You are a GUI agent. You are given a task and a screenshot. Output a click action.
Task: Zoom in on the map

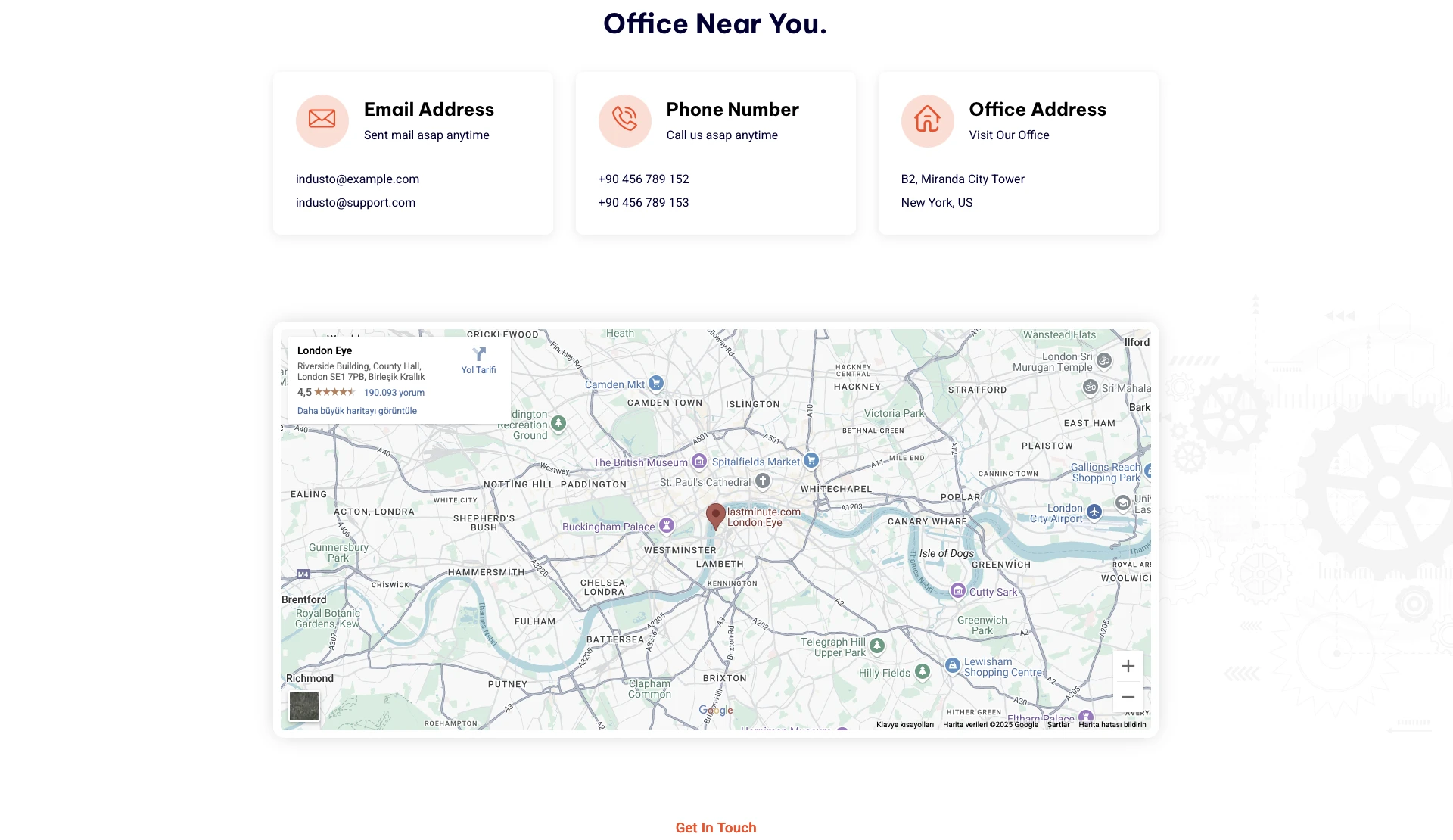pyautogui.click(x=1128, y=666)
